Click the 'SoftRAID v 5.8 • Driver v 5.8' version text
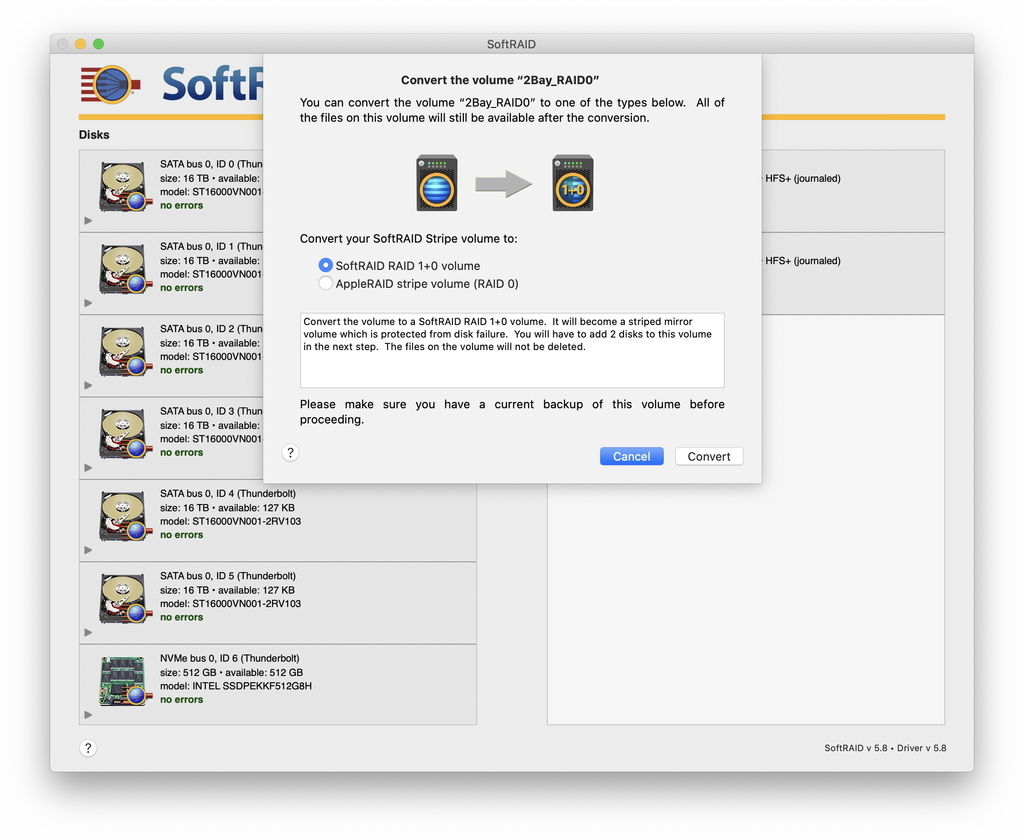 [x=885, y=748]
